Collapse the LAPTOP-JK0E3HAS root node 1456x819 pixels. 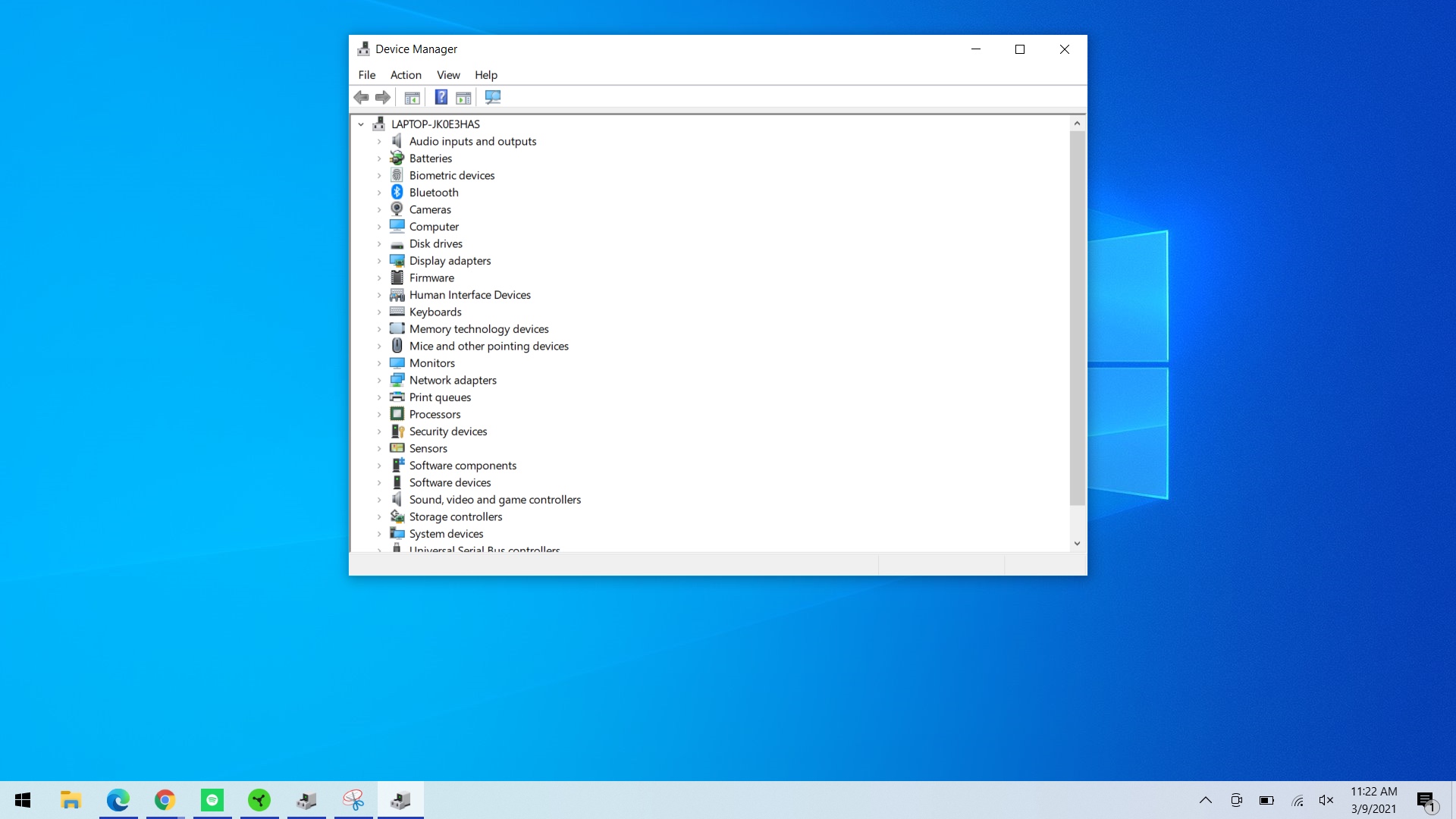(361, 123)
